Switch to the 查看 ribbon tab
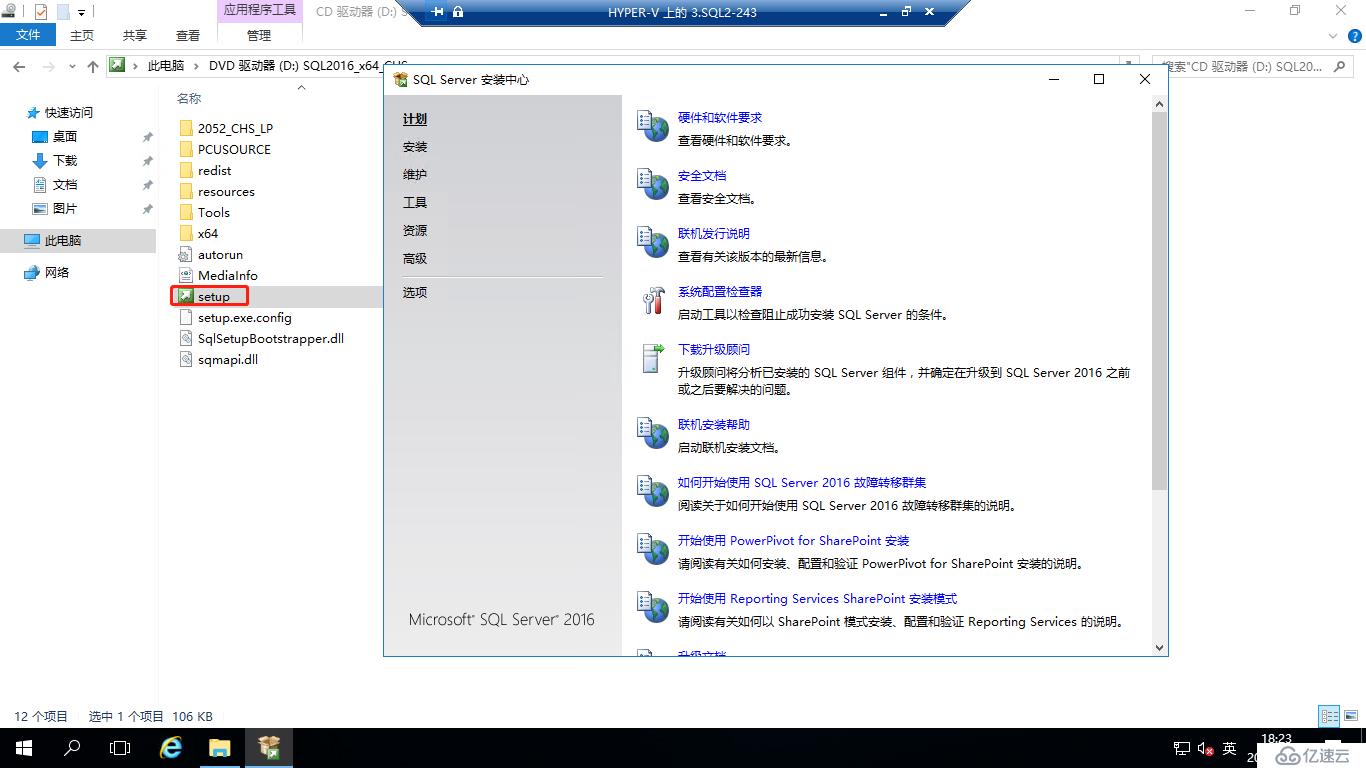Viewport: 1366px width, 768px height. [x=188, y=35]
